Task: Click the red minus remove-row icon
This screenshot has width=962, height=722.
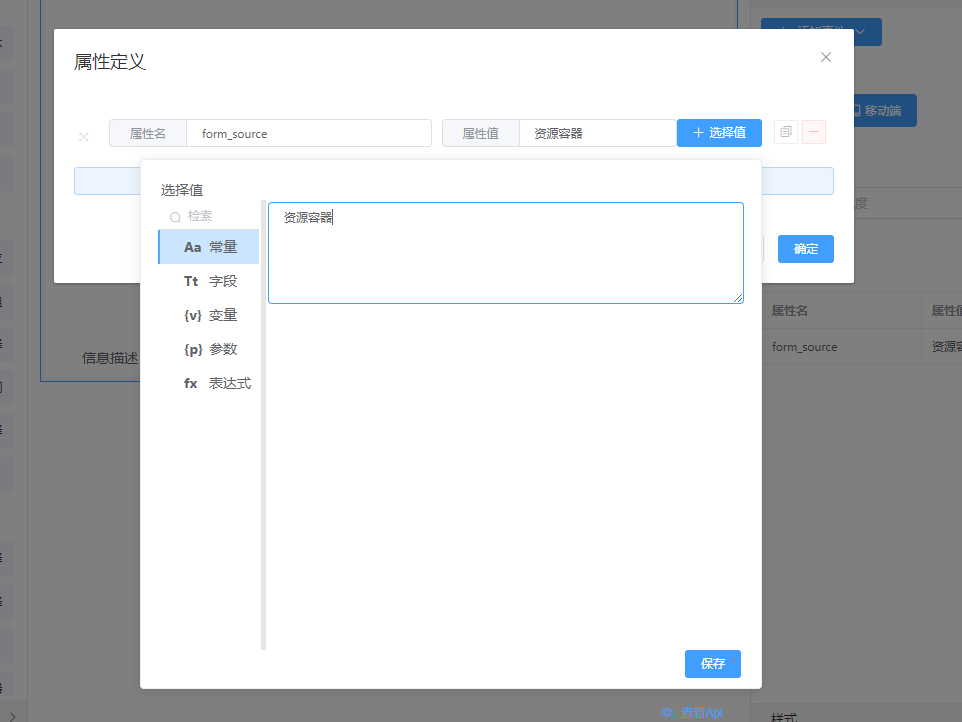Action: [x=814, y=133]
